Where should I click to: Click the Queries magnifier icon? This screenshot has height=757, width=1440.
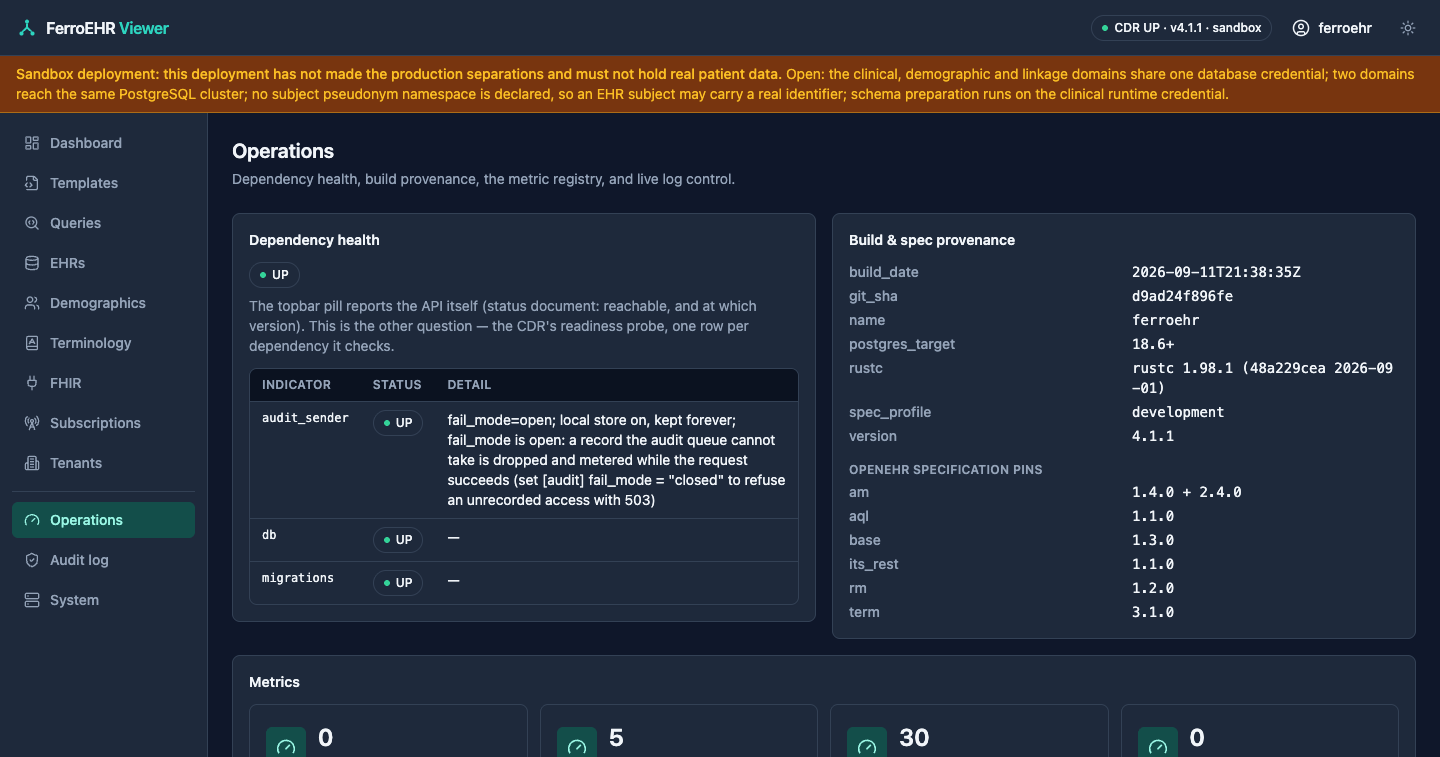pos(32,223)
